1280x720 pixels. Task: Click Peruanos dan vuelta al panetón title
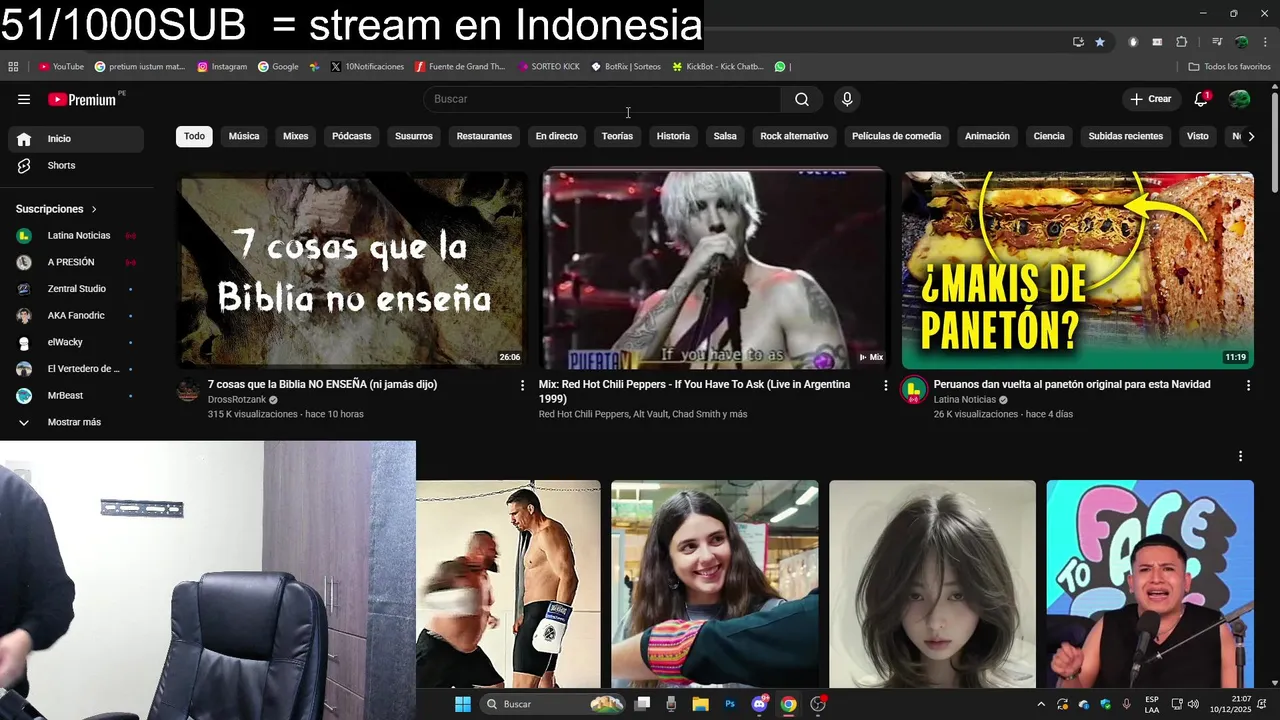1072,384
